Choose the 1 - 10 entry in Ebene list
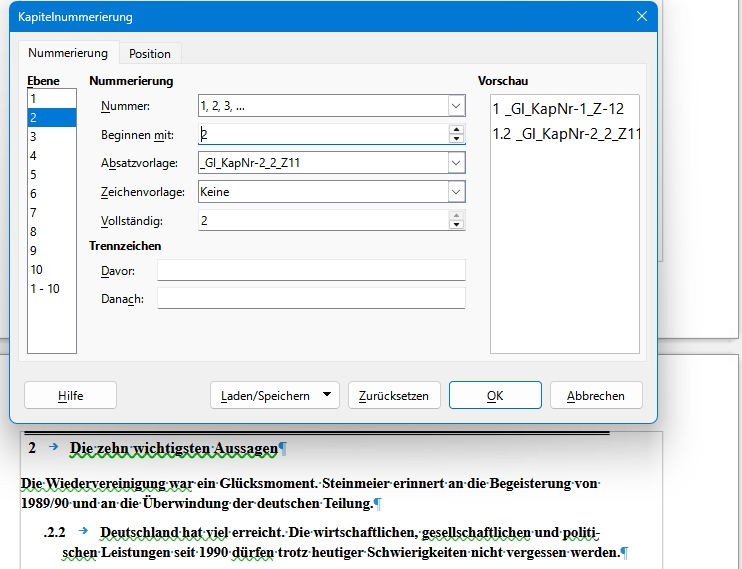This screenshot has width=742, height=569. (x=52, y=289)
